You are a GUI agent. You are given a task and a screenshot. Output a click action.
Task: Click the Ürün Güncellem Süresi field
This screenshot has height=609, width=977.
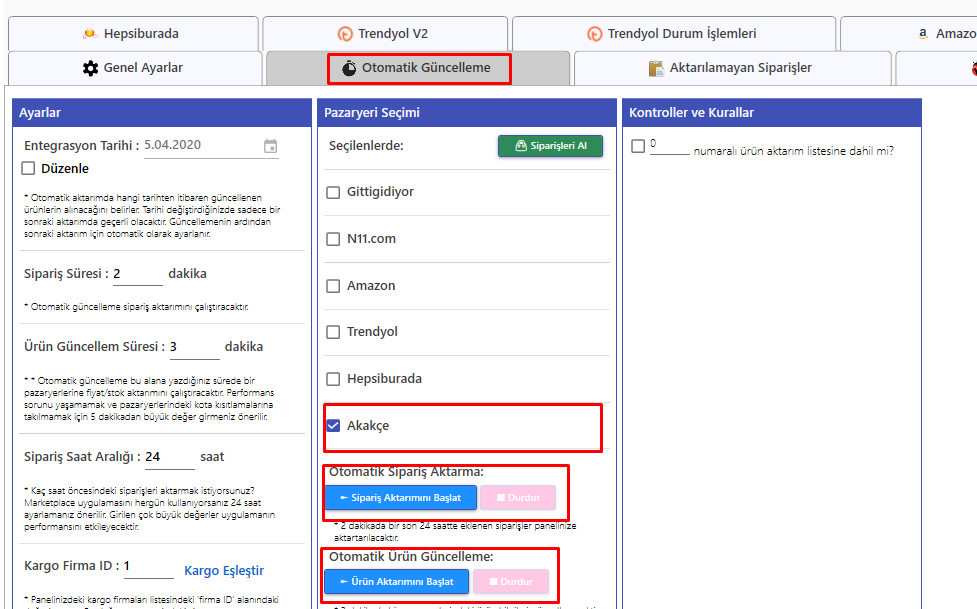[194, 347]
